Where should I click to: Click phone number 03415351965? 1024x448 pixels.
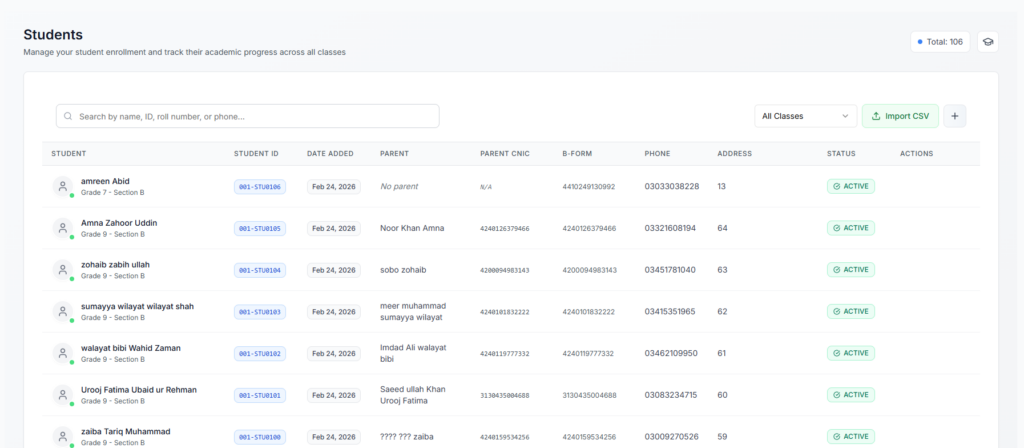pos(670,312)
